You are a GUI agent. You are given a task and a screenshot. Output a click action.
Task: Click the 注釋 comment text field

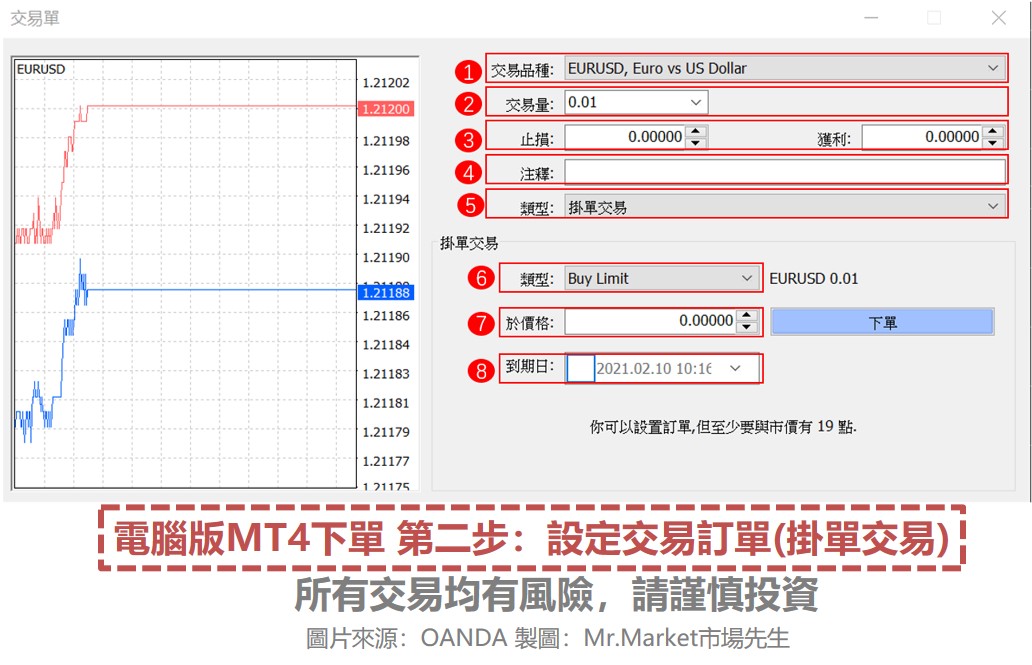pos(785,172)
